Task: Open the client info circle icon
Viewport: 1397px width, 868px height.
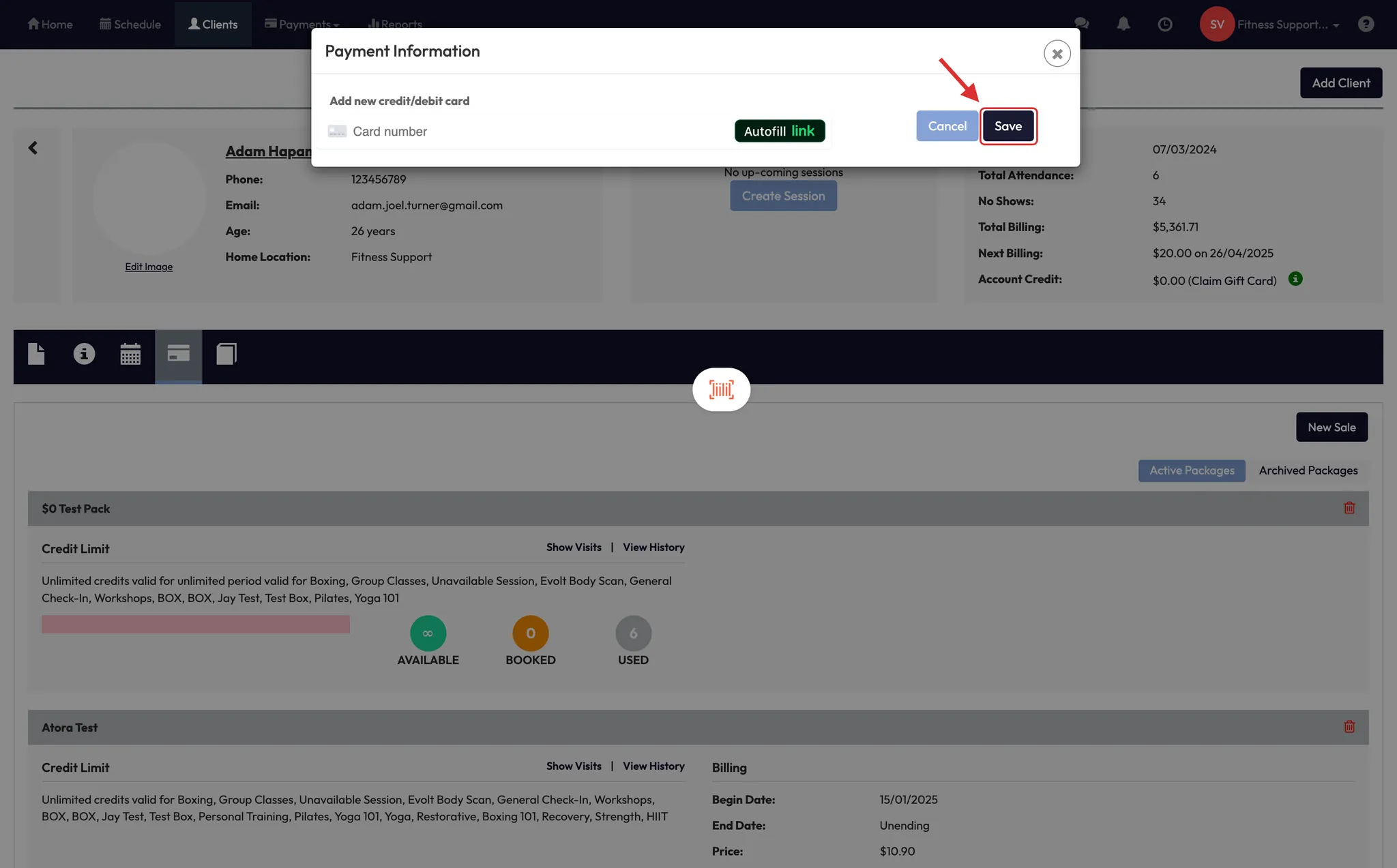Action: (x=84, y=354)
